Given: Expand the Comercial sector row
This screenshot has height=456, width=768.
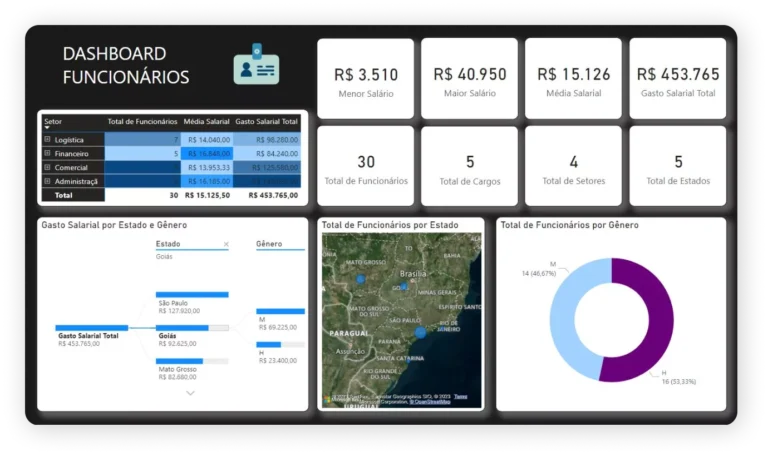Looking at the screenshot, I should click(x=48, y=167).
